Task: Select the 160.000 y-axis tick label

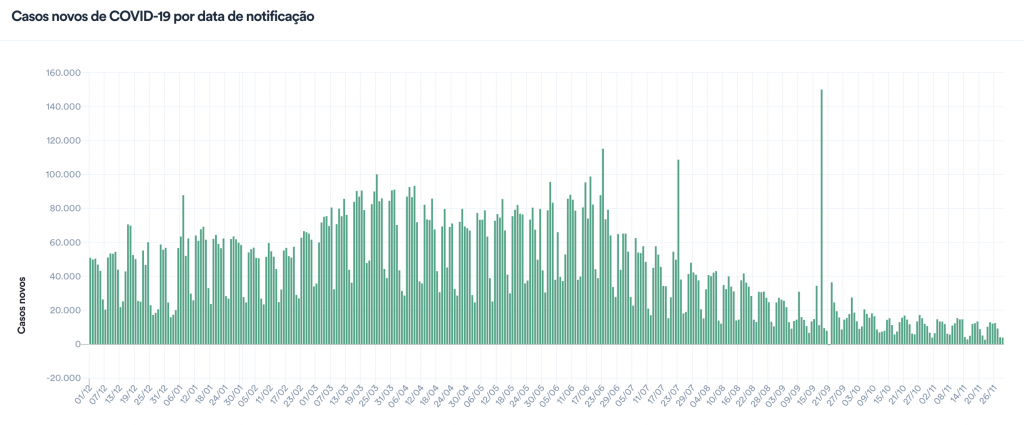Action: 62,73
